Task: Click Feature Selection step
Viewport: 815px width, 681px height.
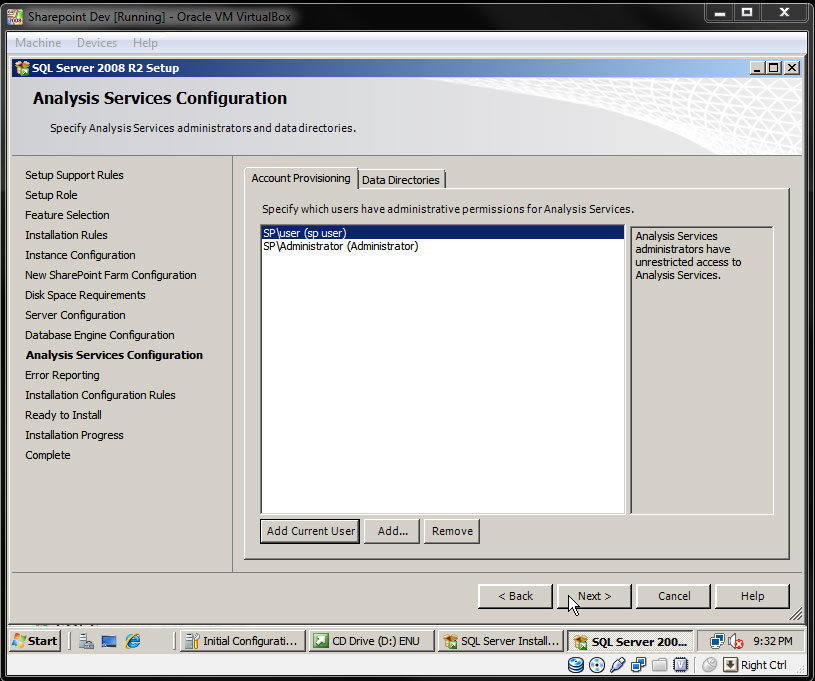Action: coord(68,215)
